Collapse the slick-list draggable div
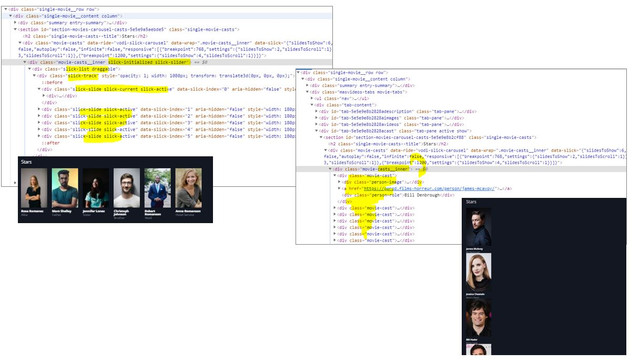This screenshot has height=360, width=640. pyautogui.click(x=29, y=69)
